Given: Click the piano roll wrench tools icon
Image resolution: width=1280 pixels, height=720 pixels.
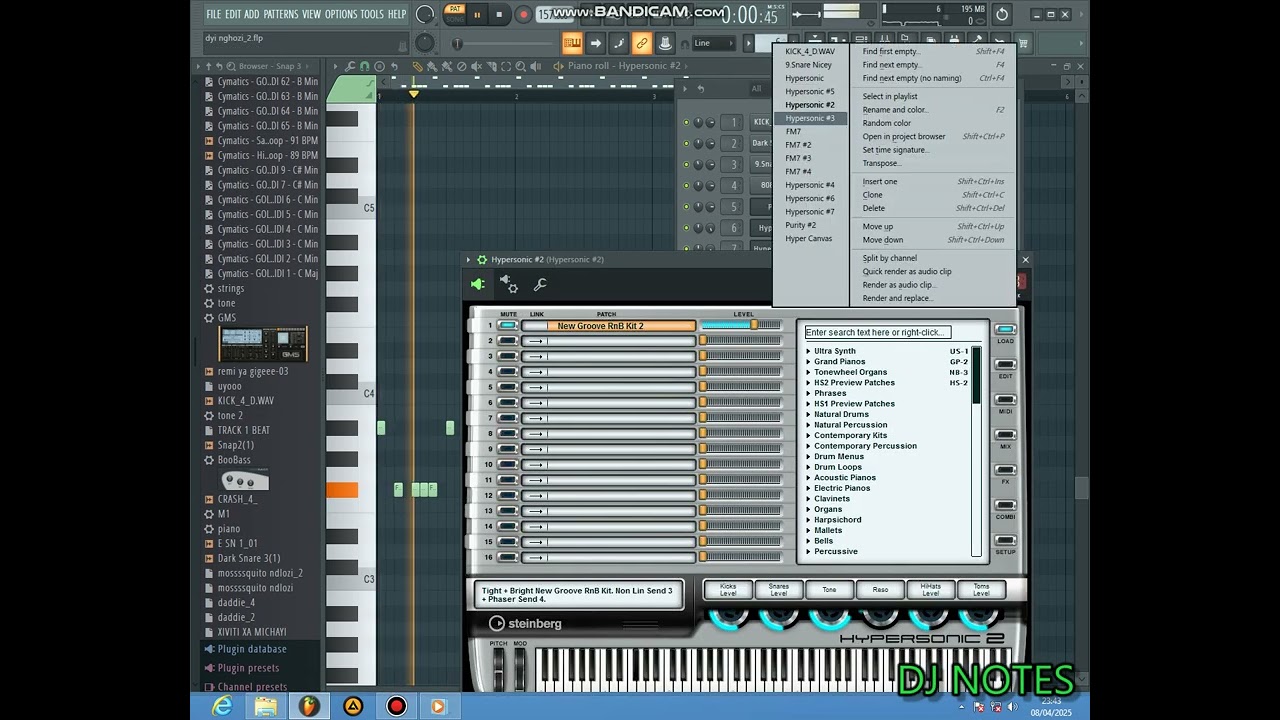Looking at the screenshot, I should pos(349,66).
